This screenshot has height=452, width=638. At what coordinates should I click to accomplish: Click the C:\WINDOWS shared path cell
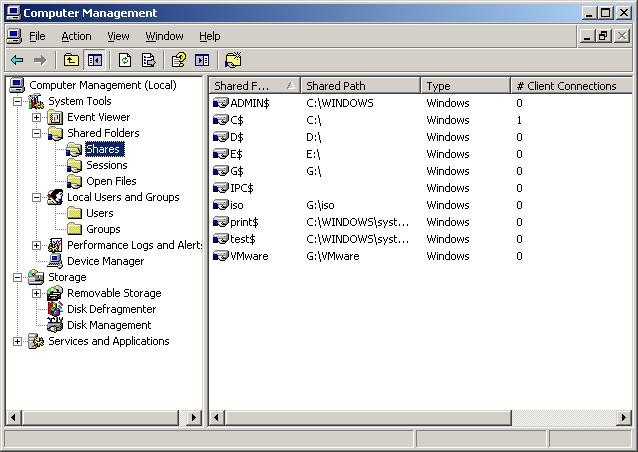tap(340, 103)
